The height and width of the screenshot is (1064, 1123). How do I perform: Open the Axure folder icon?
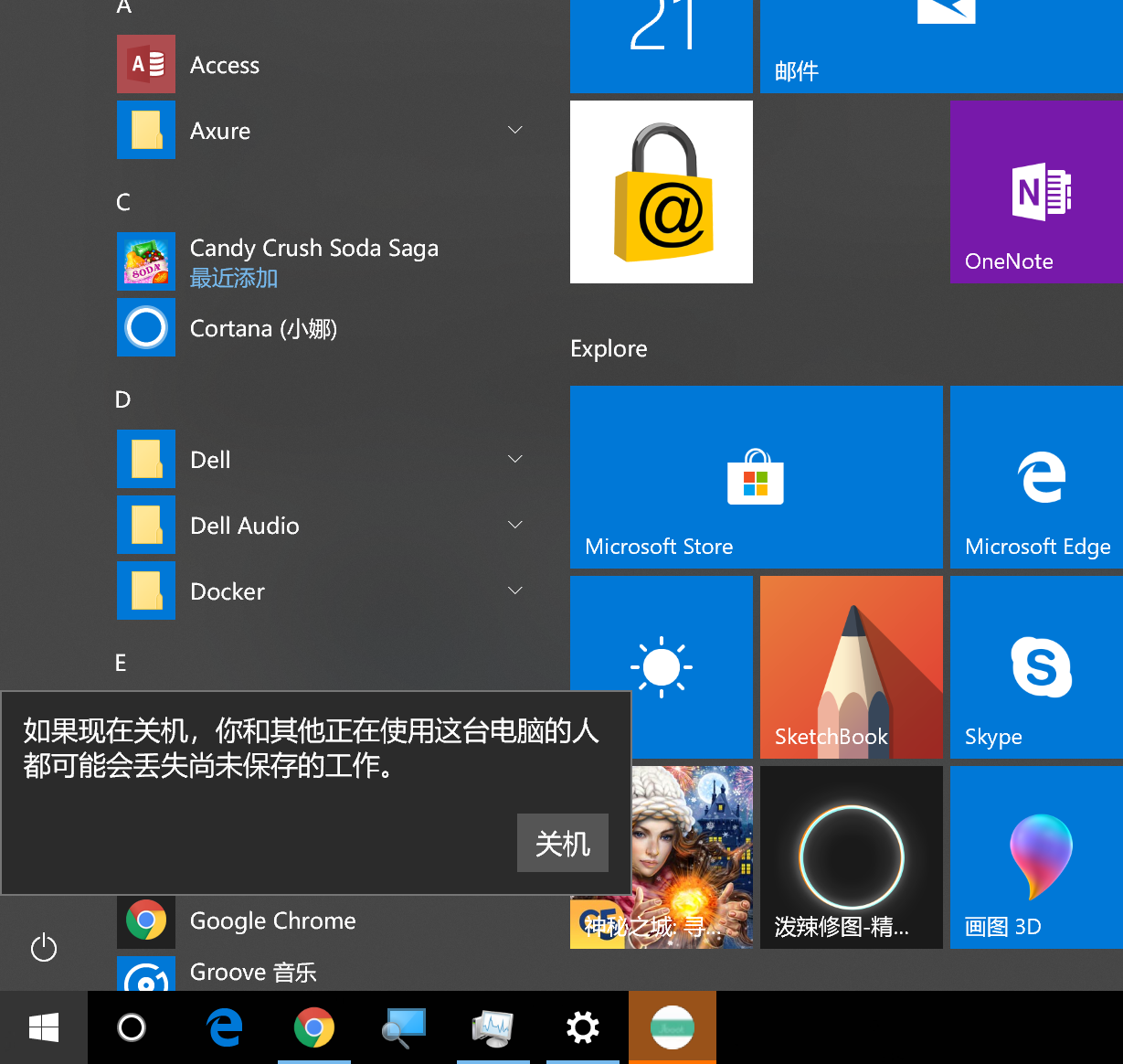(x=146, y=130)
